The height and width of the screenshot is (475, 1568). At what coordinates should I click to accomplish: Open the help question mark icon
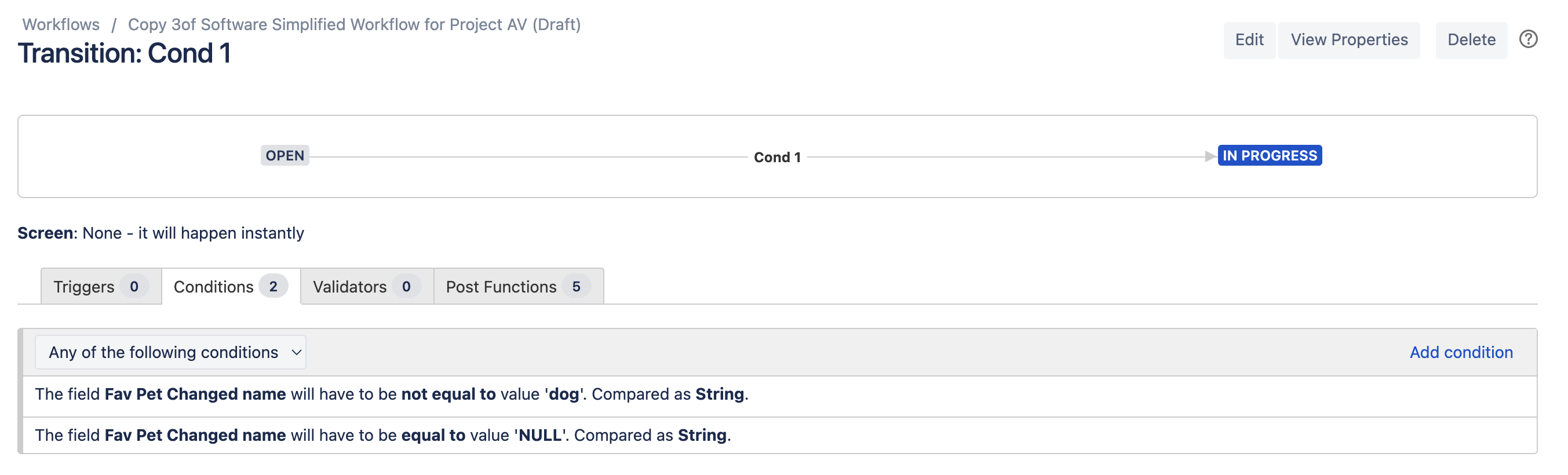tap(1528, 39)
